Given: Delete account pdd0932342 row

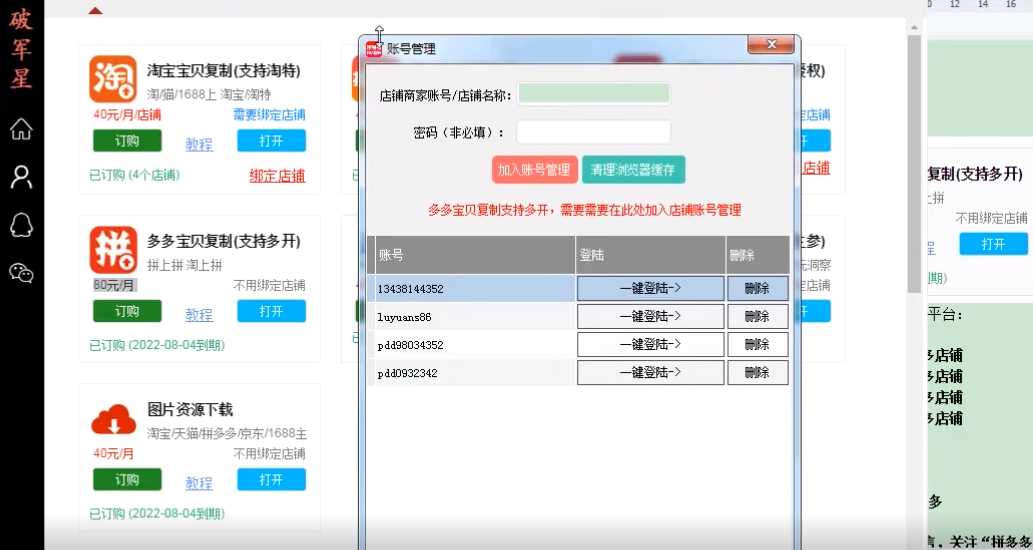Looking at the screenshot, I should (x=758, y=372).
